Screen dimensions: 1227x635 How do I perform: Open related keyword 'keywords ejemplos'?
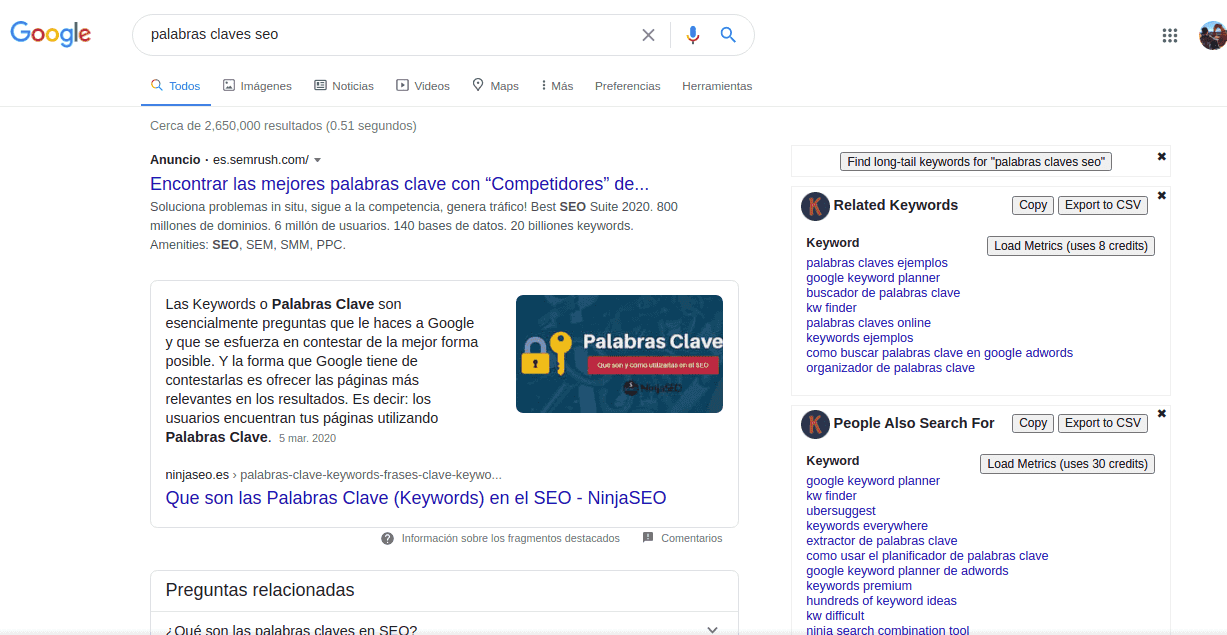point(859,338)
